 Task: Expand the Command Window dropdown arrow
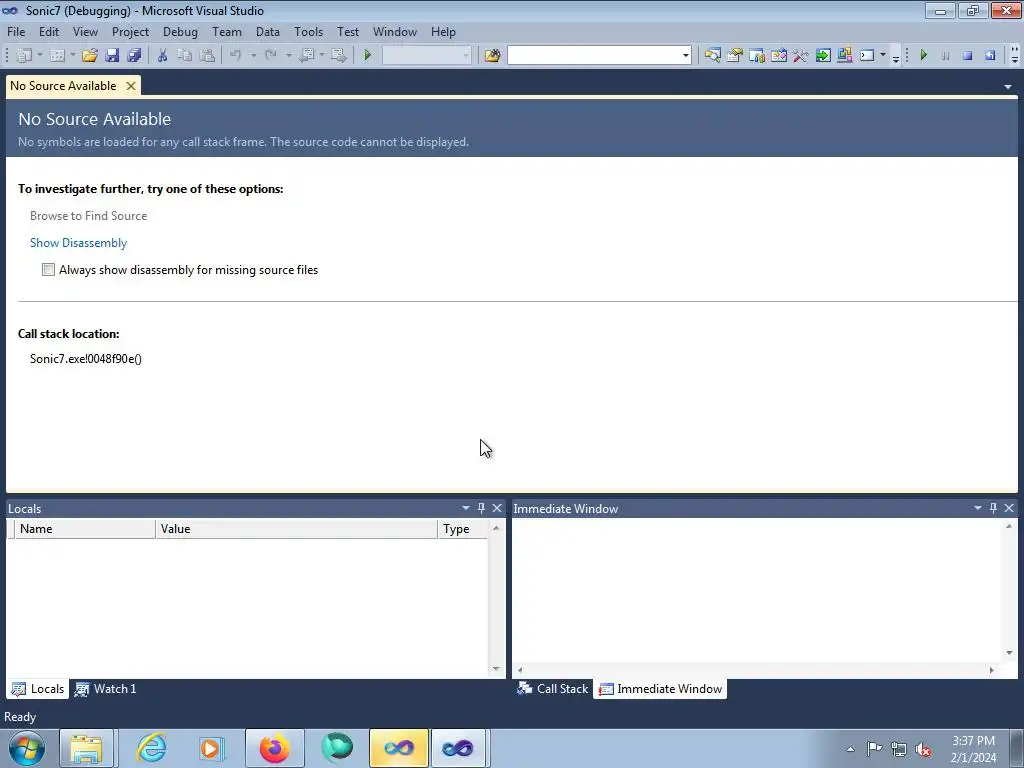click(883, 56)
